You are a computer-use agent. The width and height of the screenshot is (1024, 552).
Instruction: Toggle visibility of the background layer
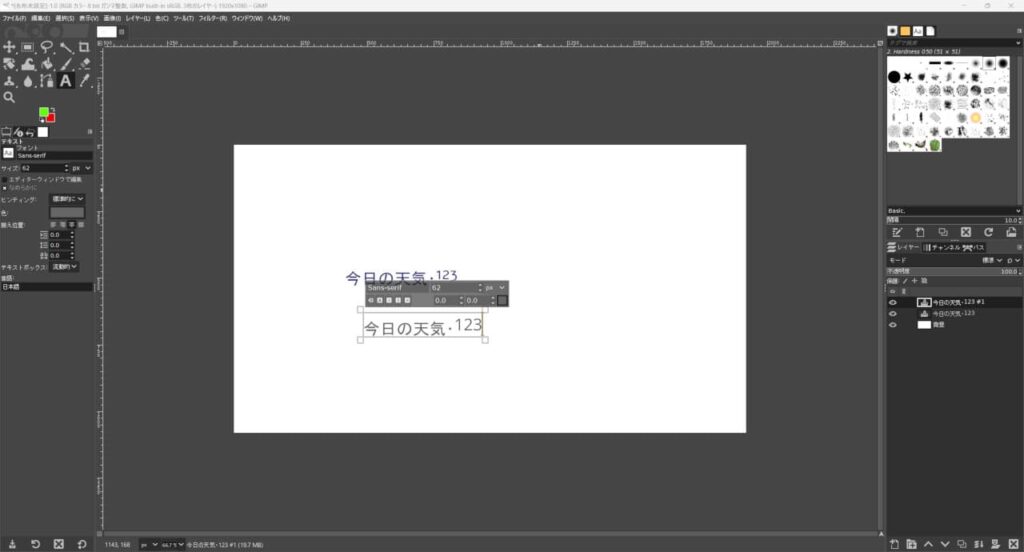pyautogui.click(x=893, y=325)
